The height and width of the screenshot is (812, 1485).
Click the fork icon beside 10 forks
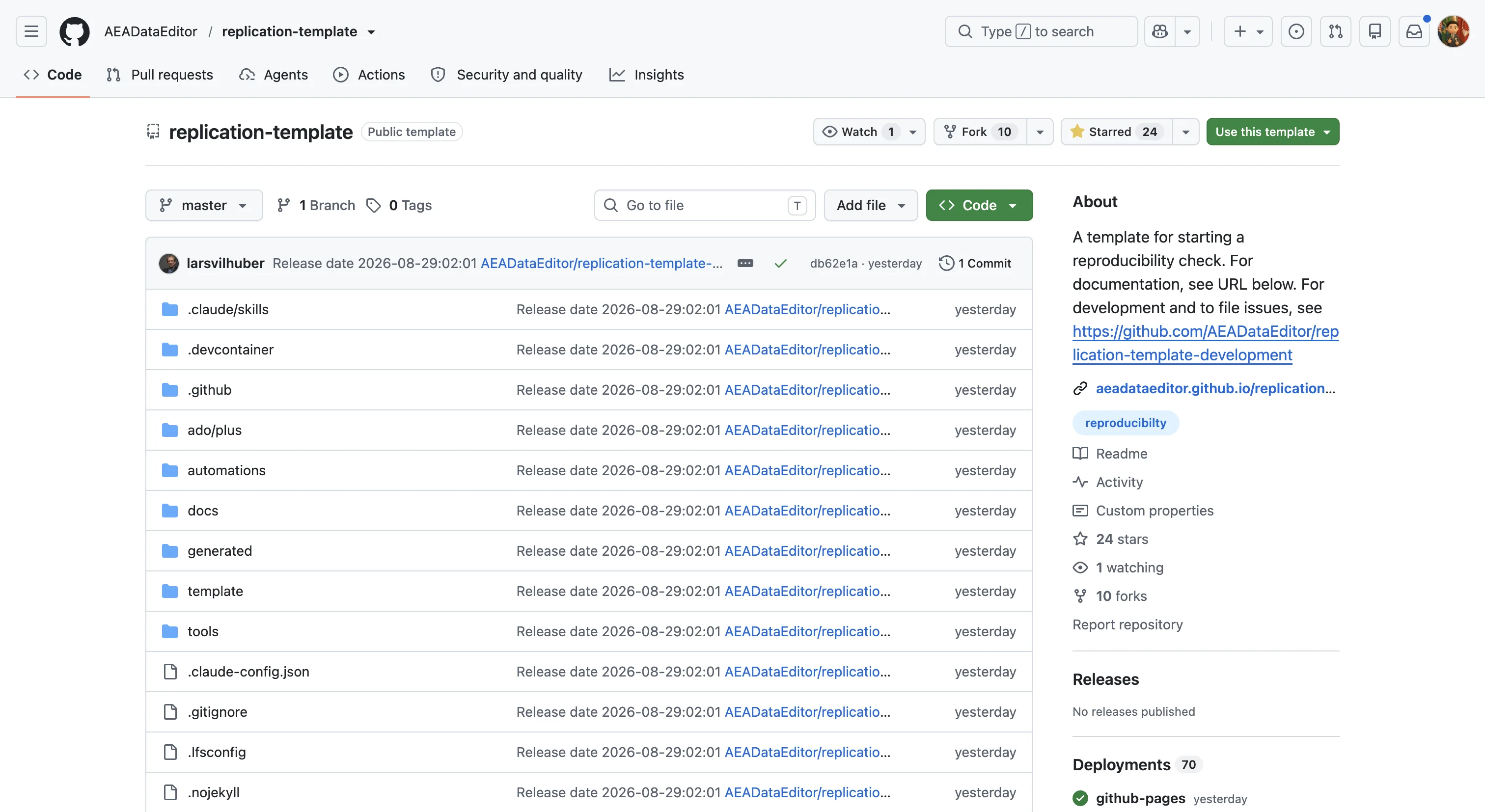[x=1080, y=596]
